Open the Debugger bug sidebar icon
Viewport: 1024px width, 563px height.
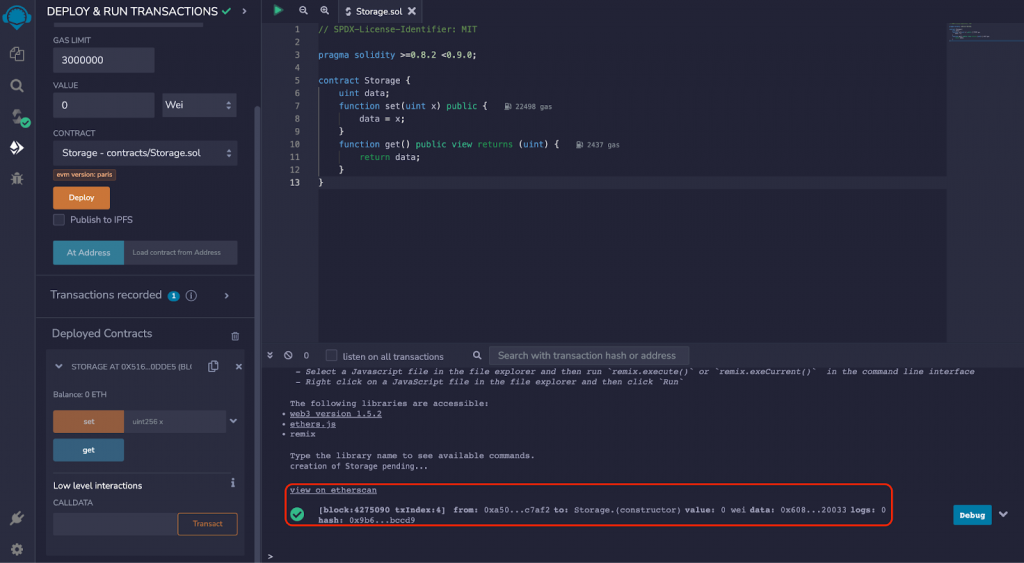17,178
